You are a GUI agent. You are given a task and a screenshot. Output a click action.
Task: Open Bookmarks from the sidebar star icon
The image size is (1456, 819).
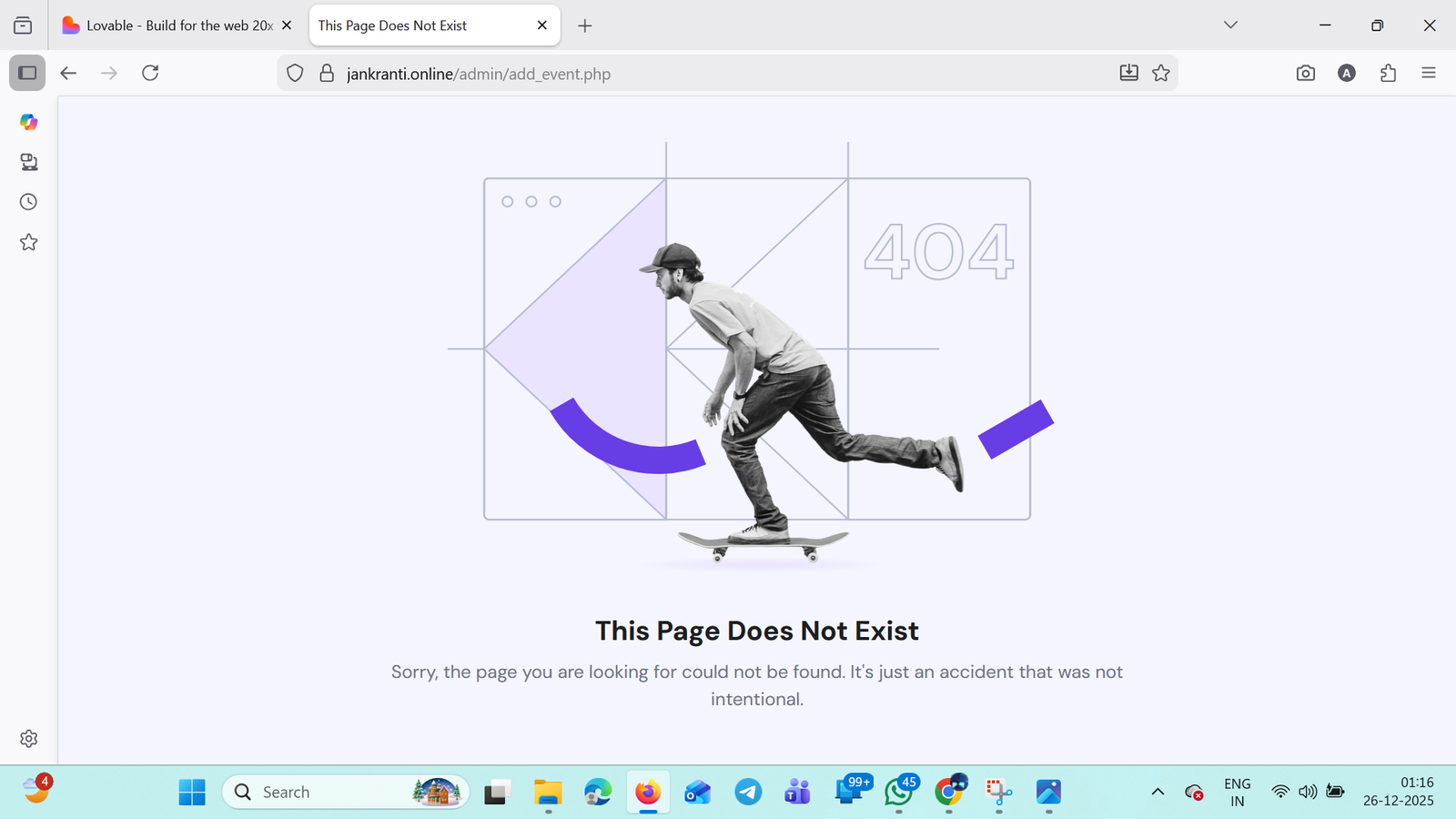(x=28, y=242)
